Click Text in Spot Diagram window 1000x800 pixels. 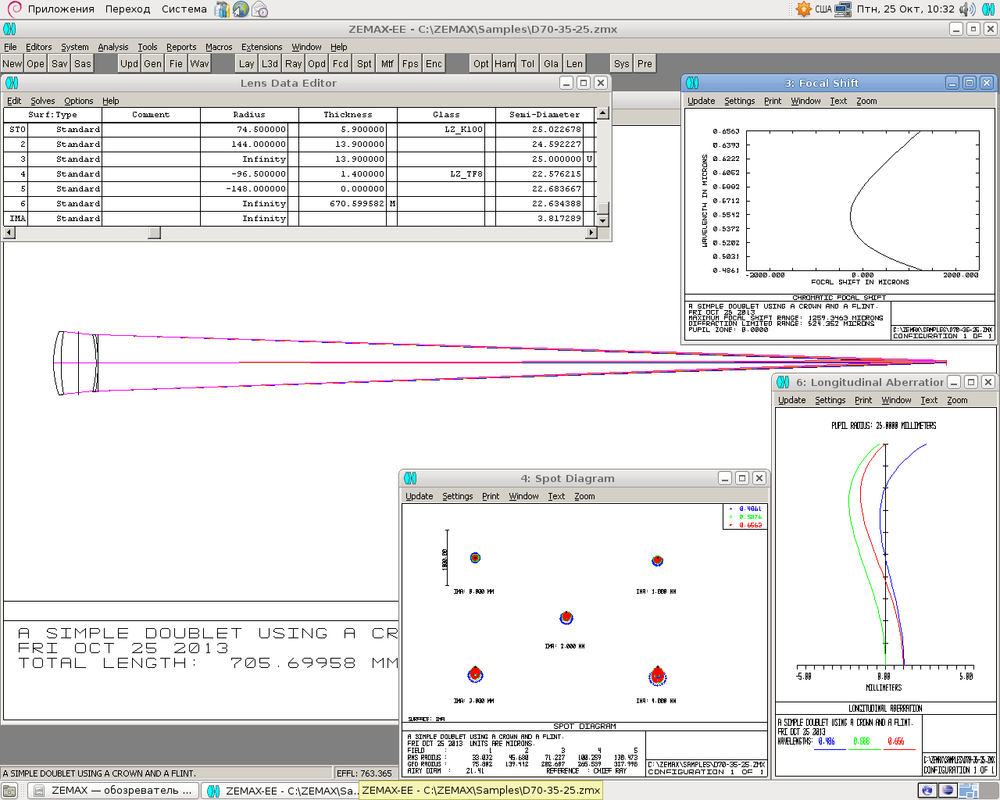tap(556, 496)
